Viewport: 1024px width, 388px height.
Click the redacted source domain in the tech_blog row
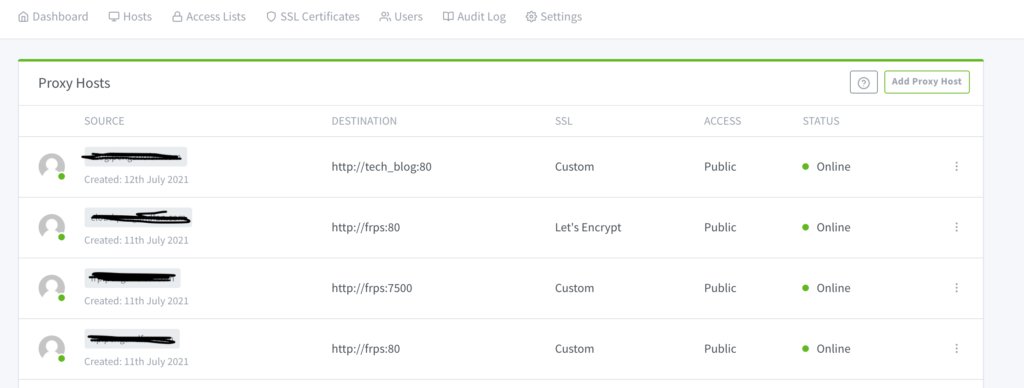click(x=135, y=157)
